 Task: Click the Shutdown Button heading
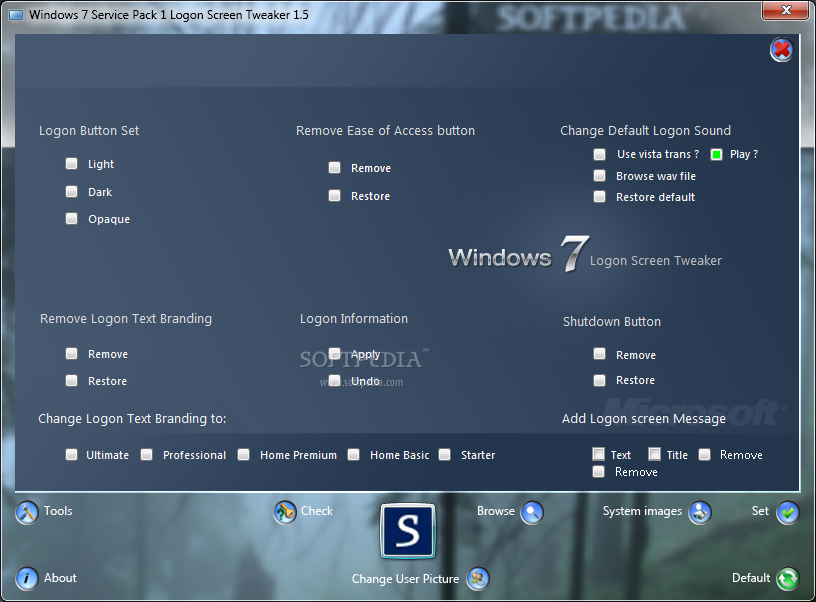612,322
